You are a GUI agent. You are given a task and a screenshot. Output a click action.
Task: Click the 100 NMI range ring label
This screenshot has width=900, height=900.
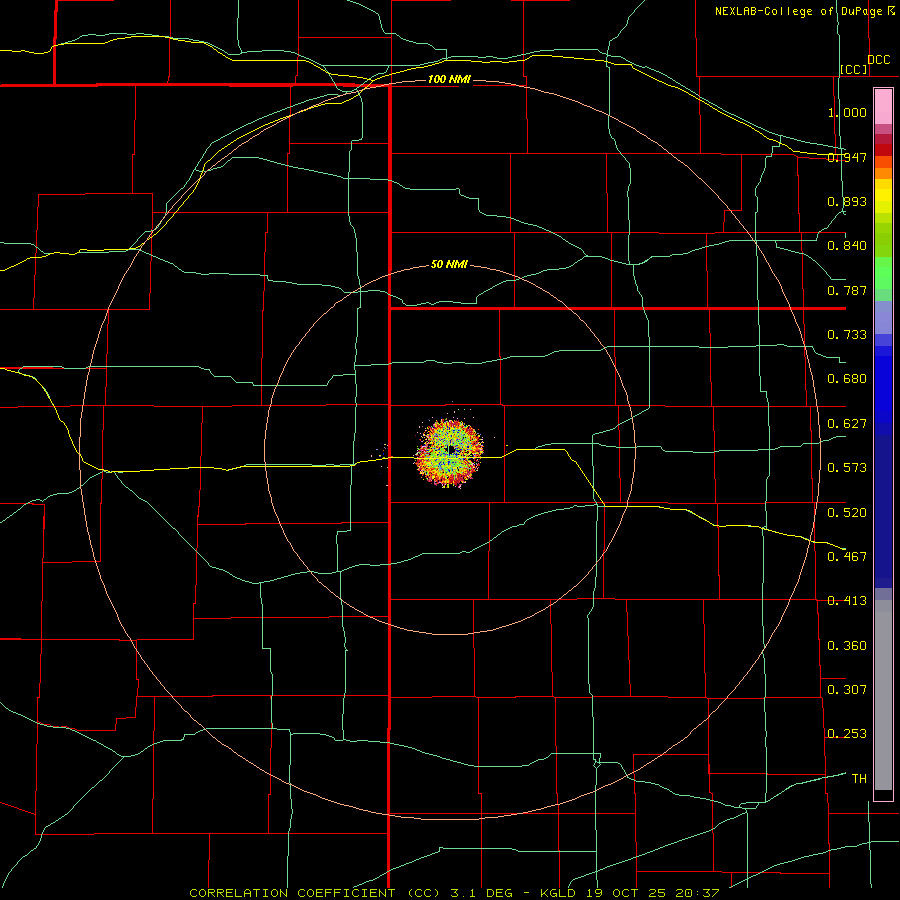(449, 79)
